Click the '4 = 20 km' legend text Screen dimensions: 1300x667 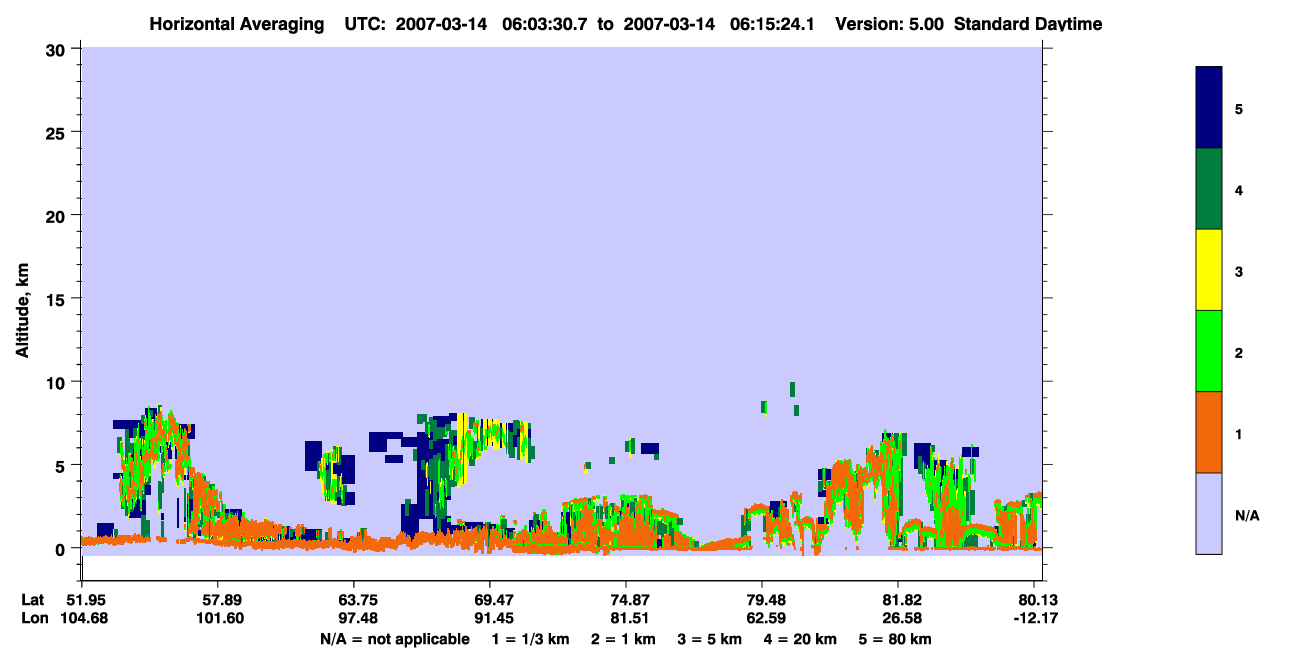[802, 639]
